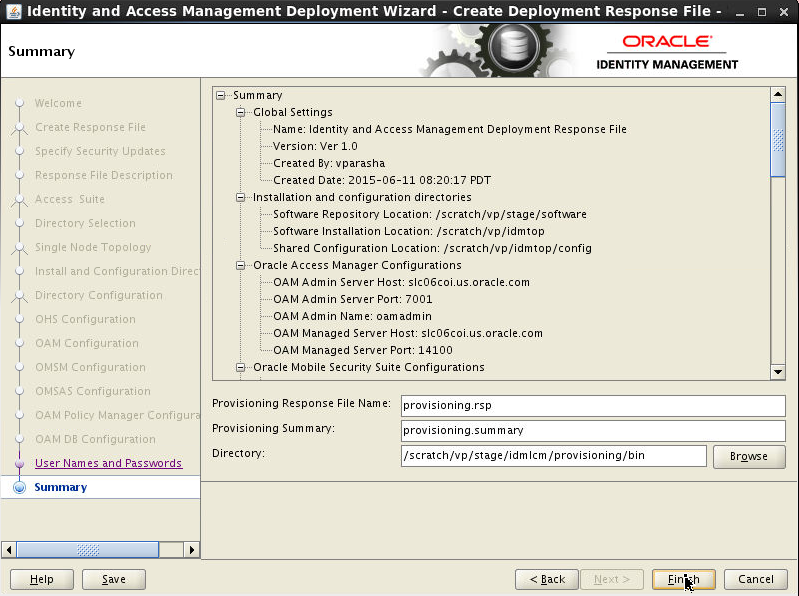
Task: Select the OAM Managed Server Host row
Action: pos(408,333)
